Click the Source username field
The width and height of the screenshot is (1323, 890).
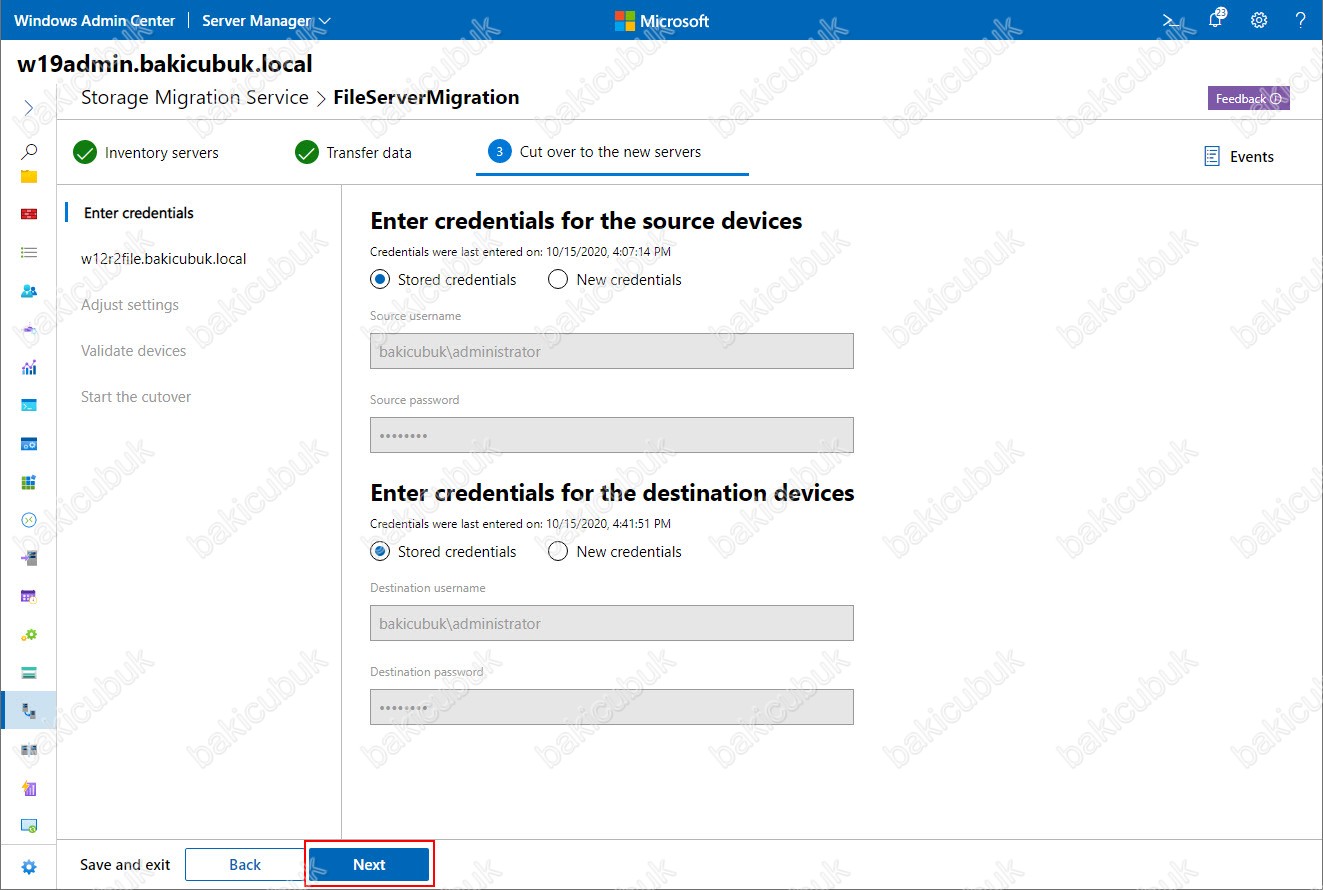click(x=612, y=351)
